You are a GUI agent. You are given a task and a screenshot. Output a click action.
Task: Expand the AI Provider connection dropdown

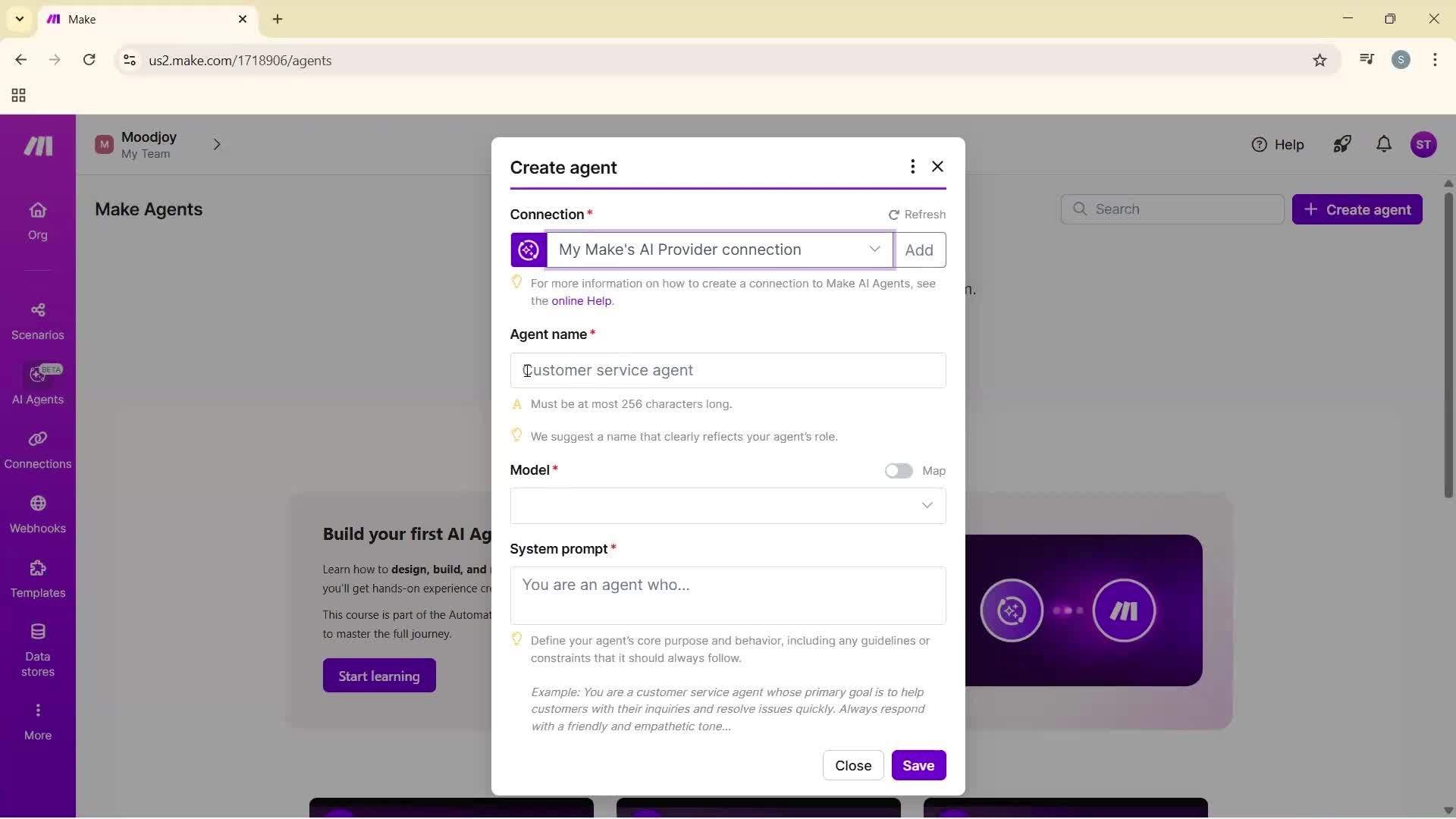click(x=874, y=249)
